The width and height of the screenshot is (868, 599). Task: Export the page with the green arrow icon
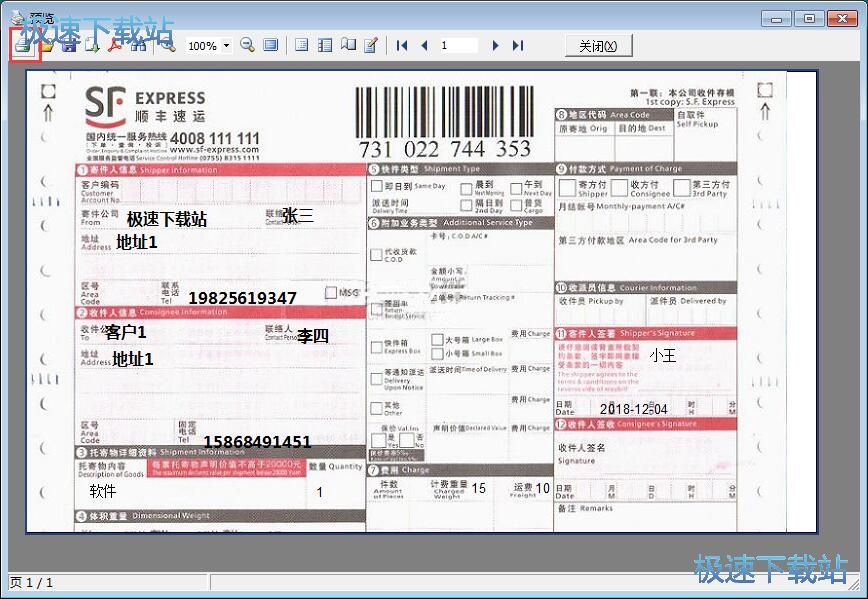(x=92, y=45)
